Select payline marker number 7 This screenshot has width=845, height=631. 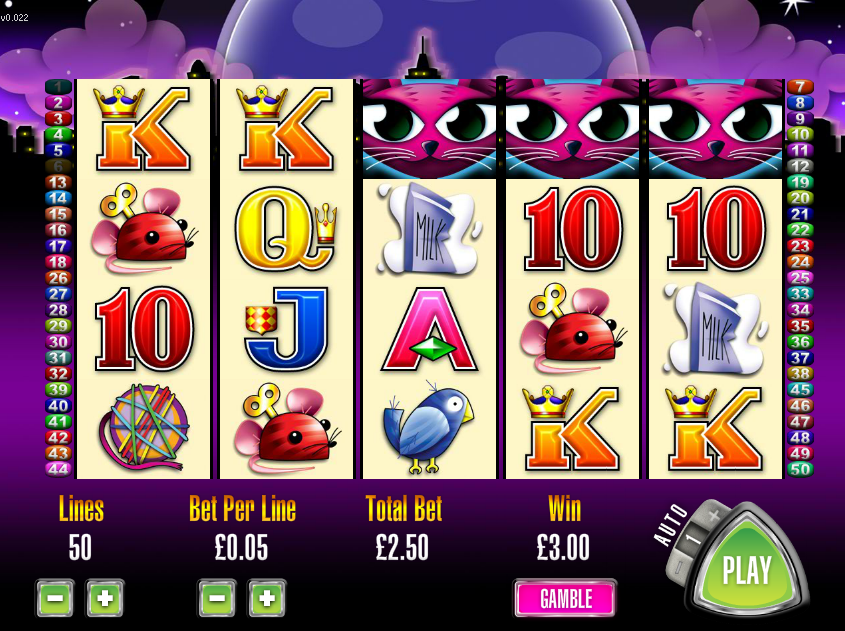pos(800,86)
